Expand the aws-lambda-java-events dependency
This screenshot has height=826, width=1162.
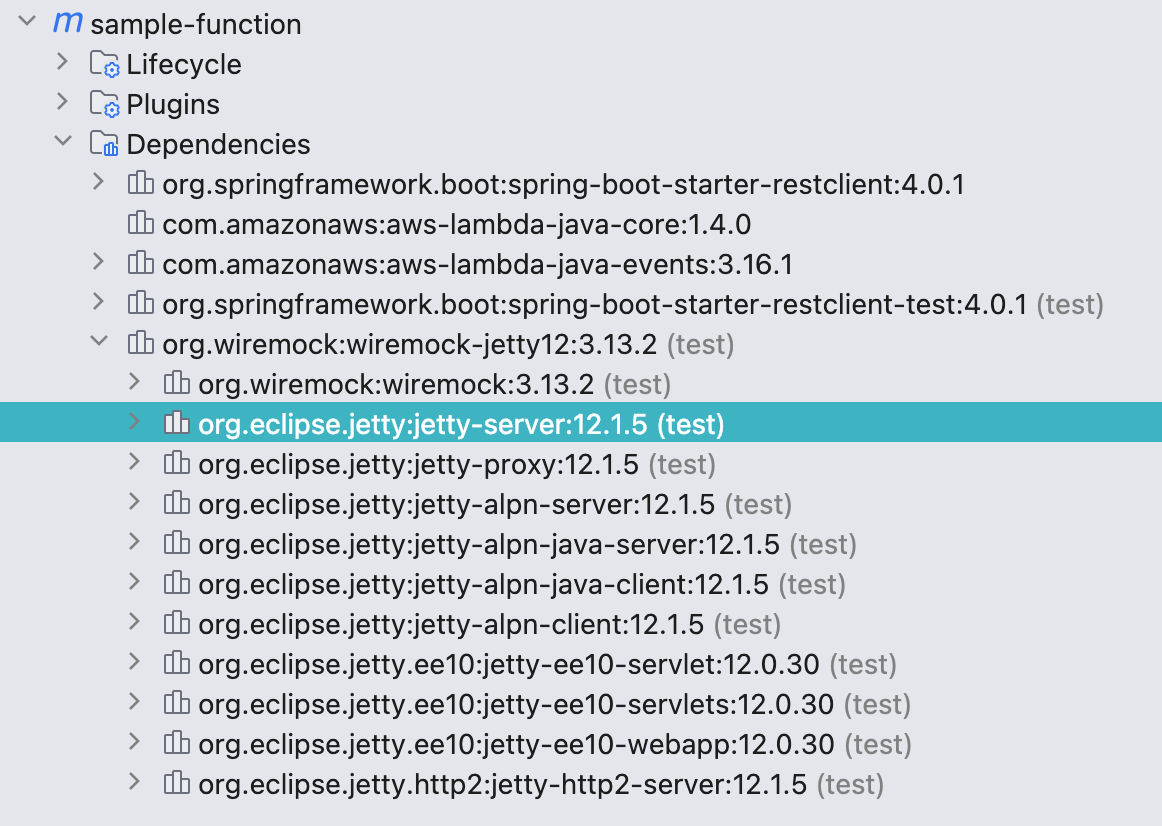pos(99,263)
